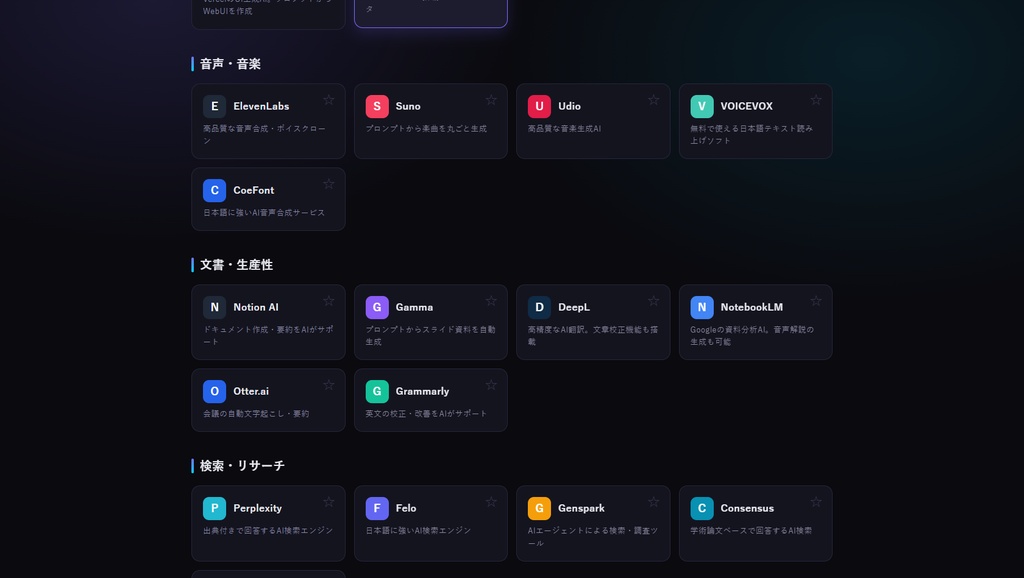
Task: Click the VOICEVOX V icon
Action: 702,106
